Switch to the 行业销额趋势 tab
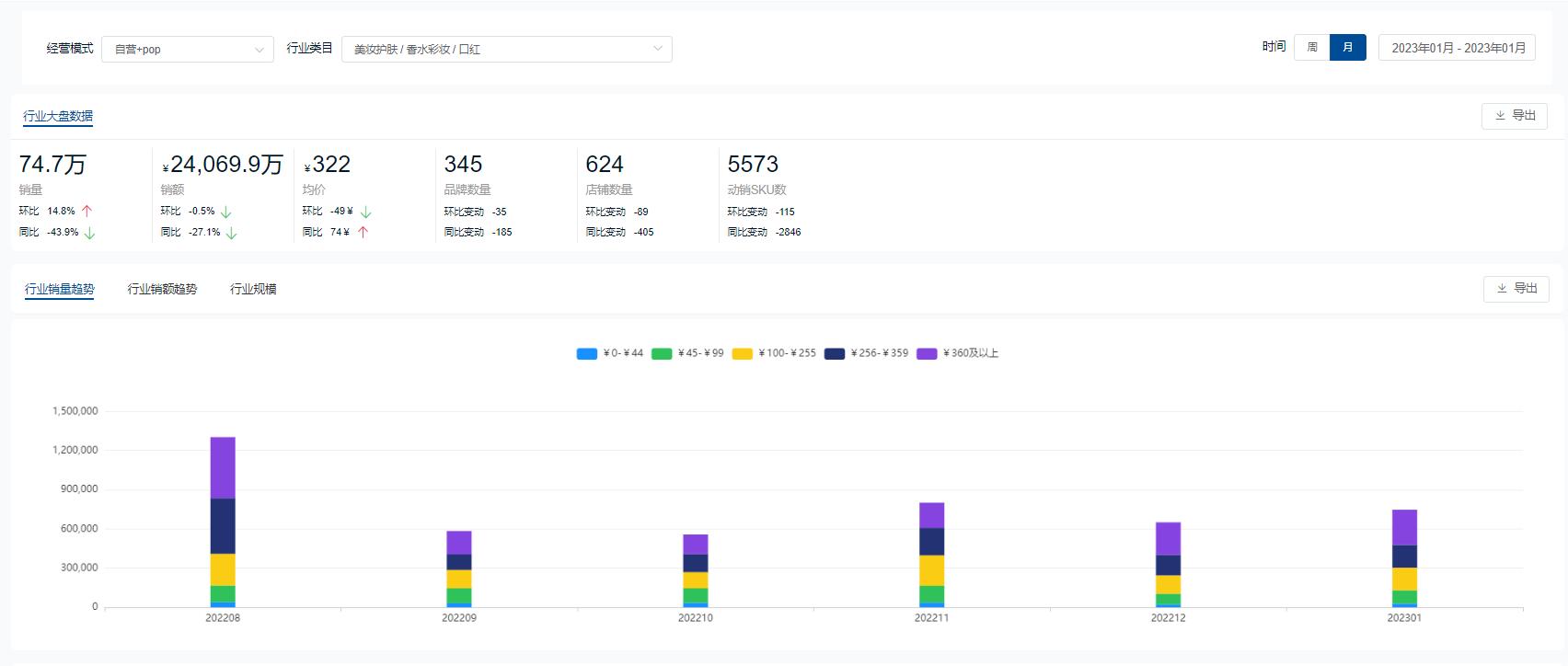Screen dimensions: 1568x666 (x=162, y=289)
